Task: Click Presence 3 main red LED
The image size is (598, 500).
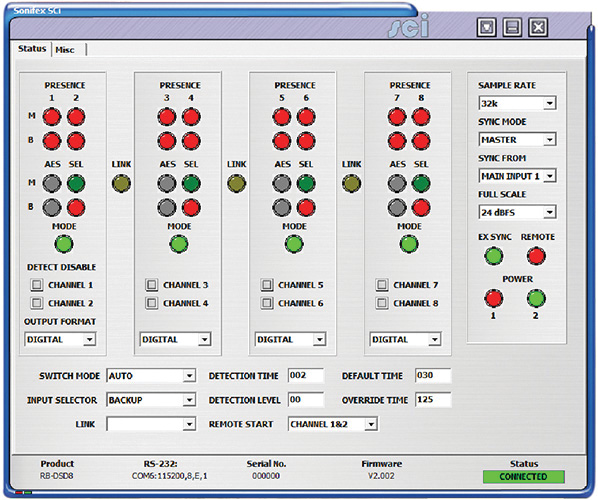Action: 167,117
